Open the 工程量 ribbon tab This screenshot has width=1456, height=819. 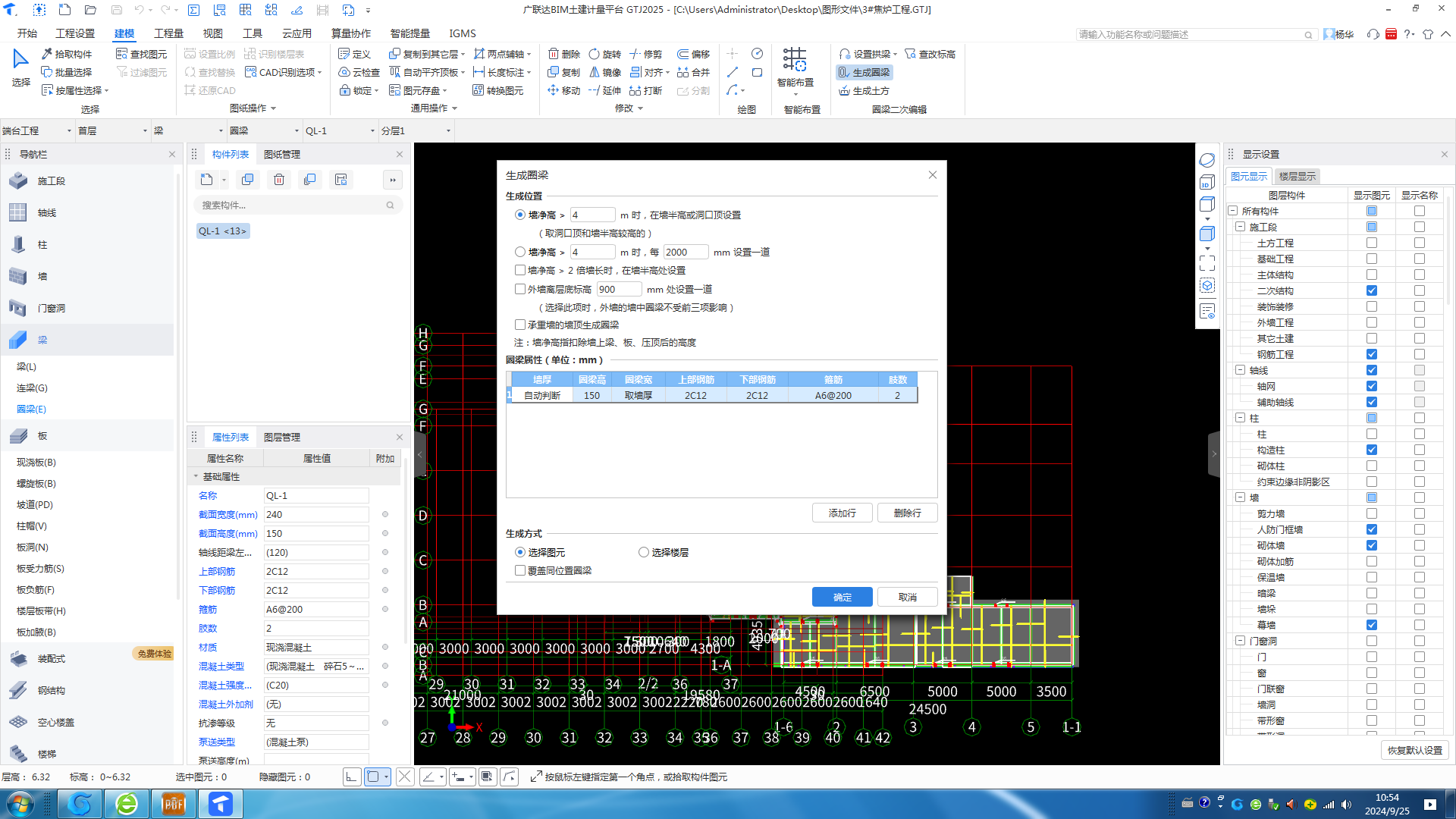coord(168,33)
